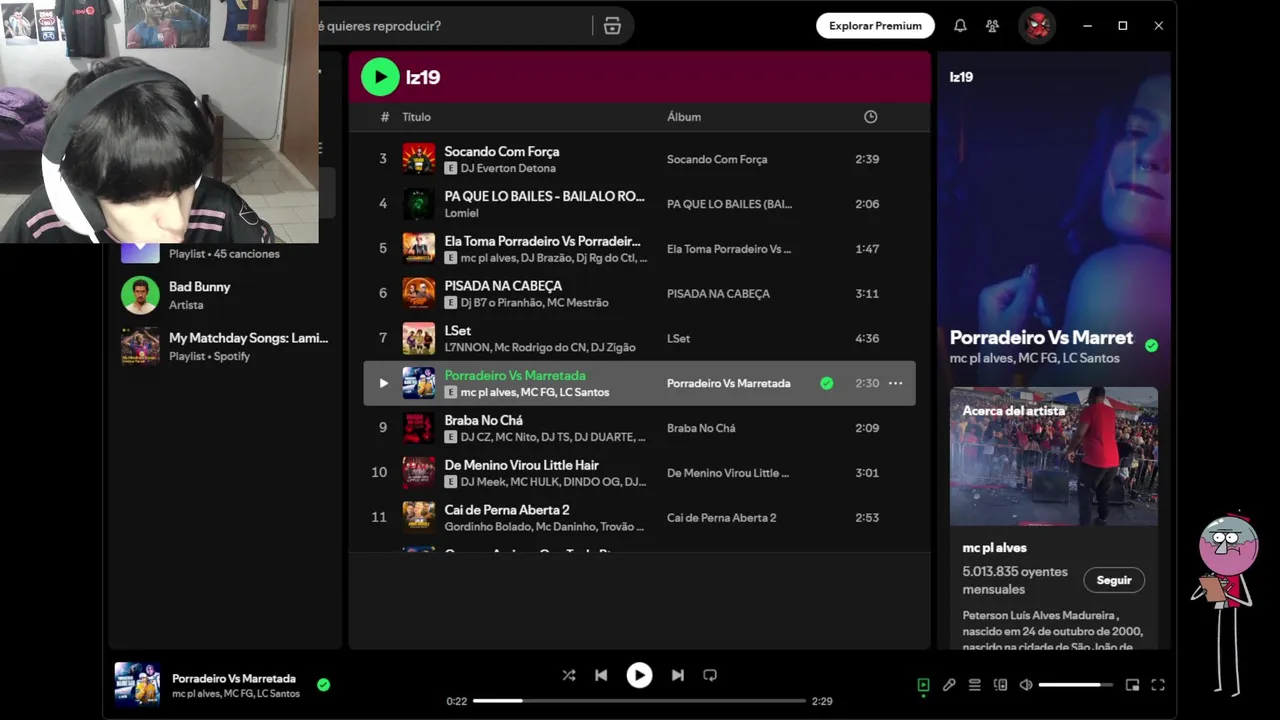Open My Matchday Songs playlist in library
Screen dimensions: 1280x720
coord(224,346)
